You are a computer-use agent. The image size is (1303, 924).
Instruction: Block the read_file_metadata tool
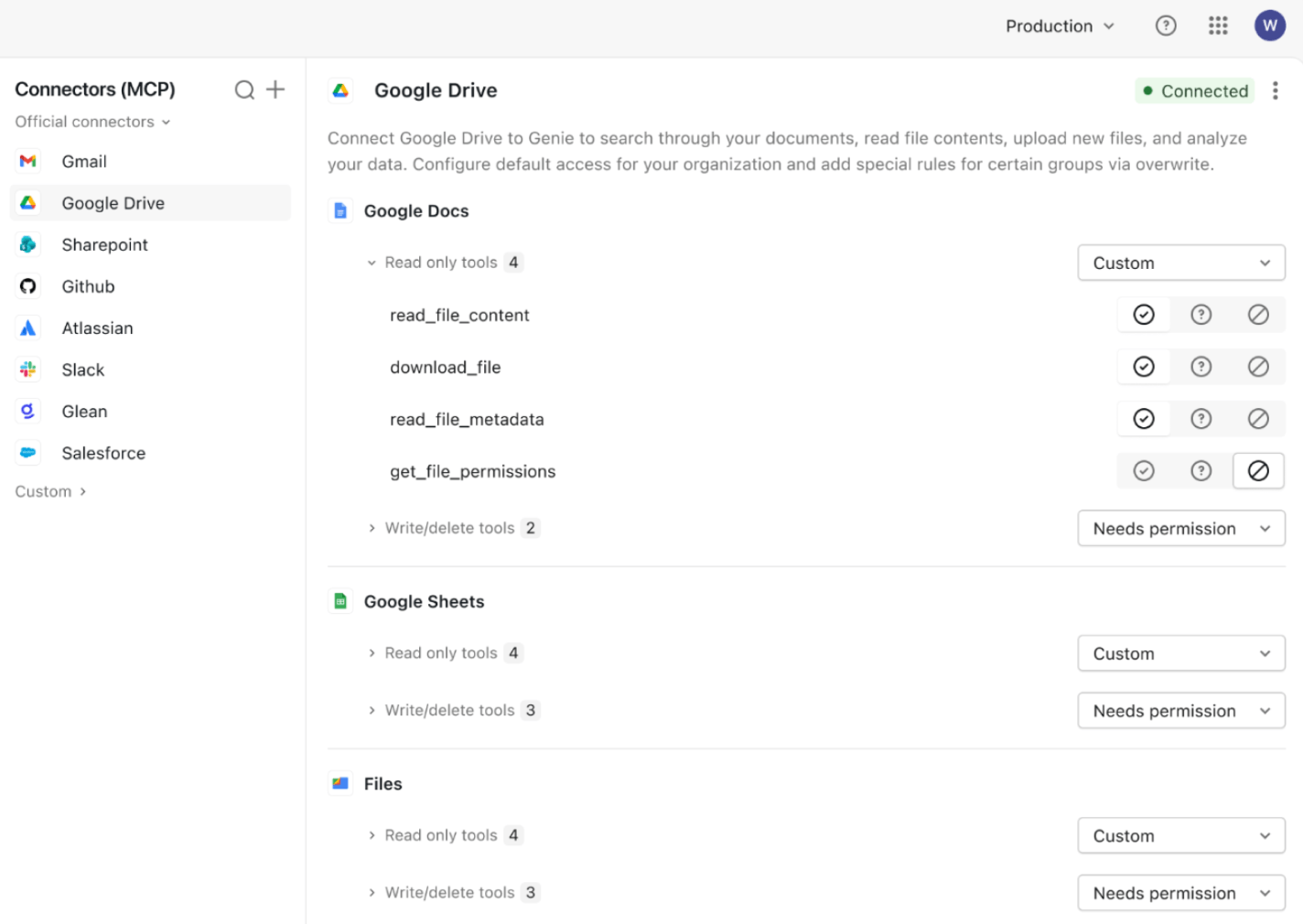point(1259,419)
